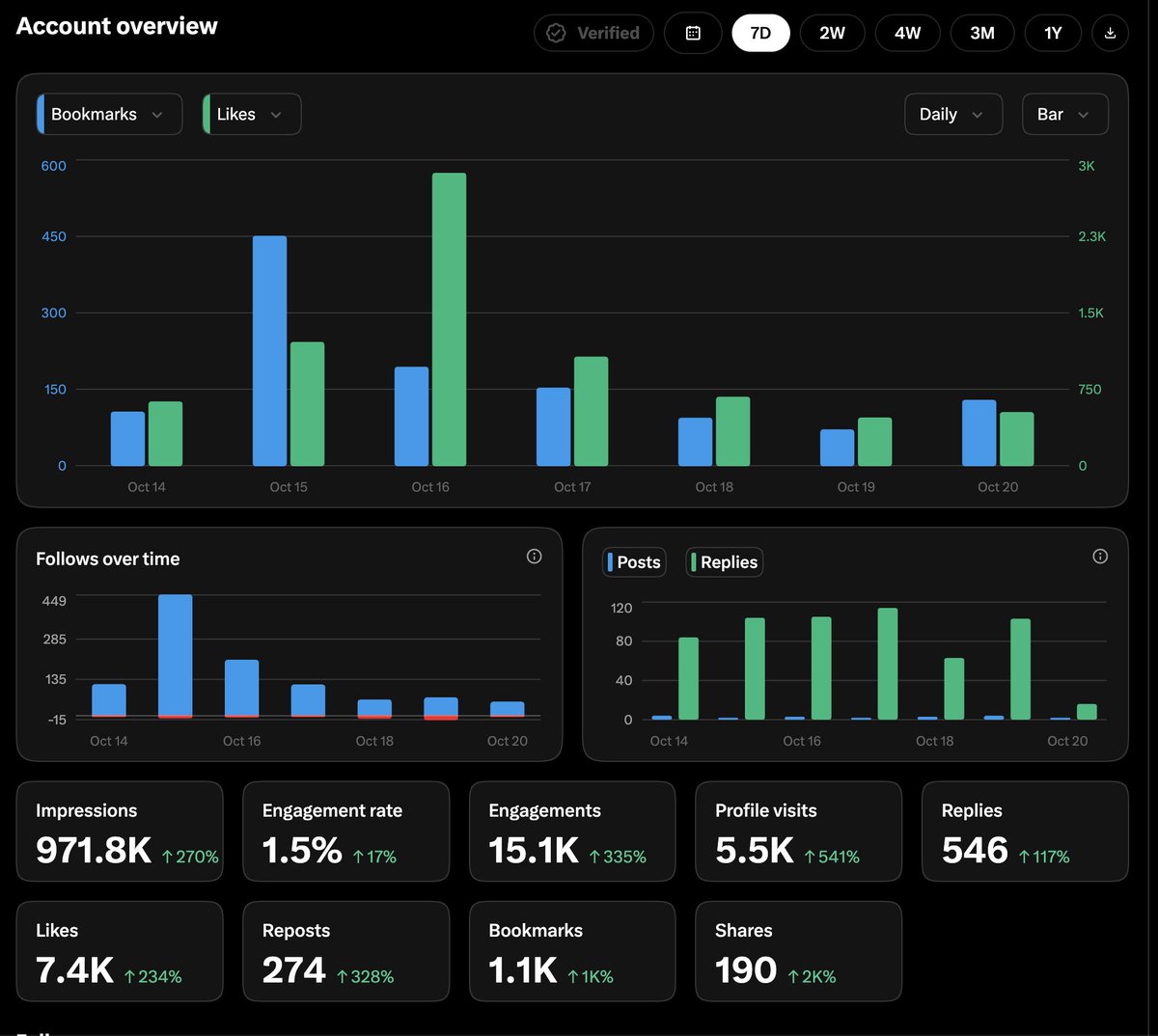1158x1036 pixels.
Task: Toggle the Replies series legend
Action: [x=725, y=562]
